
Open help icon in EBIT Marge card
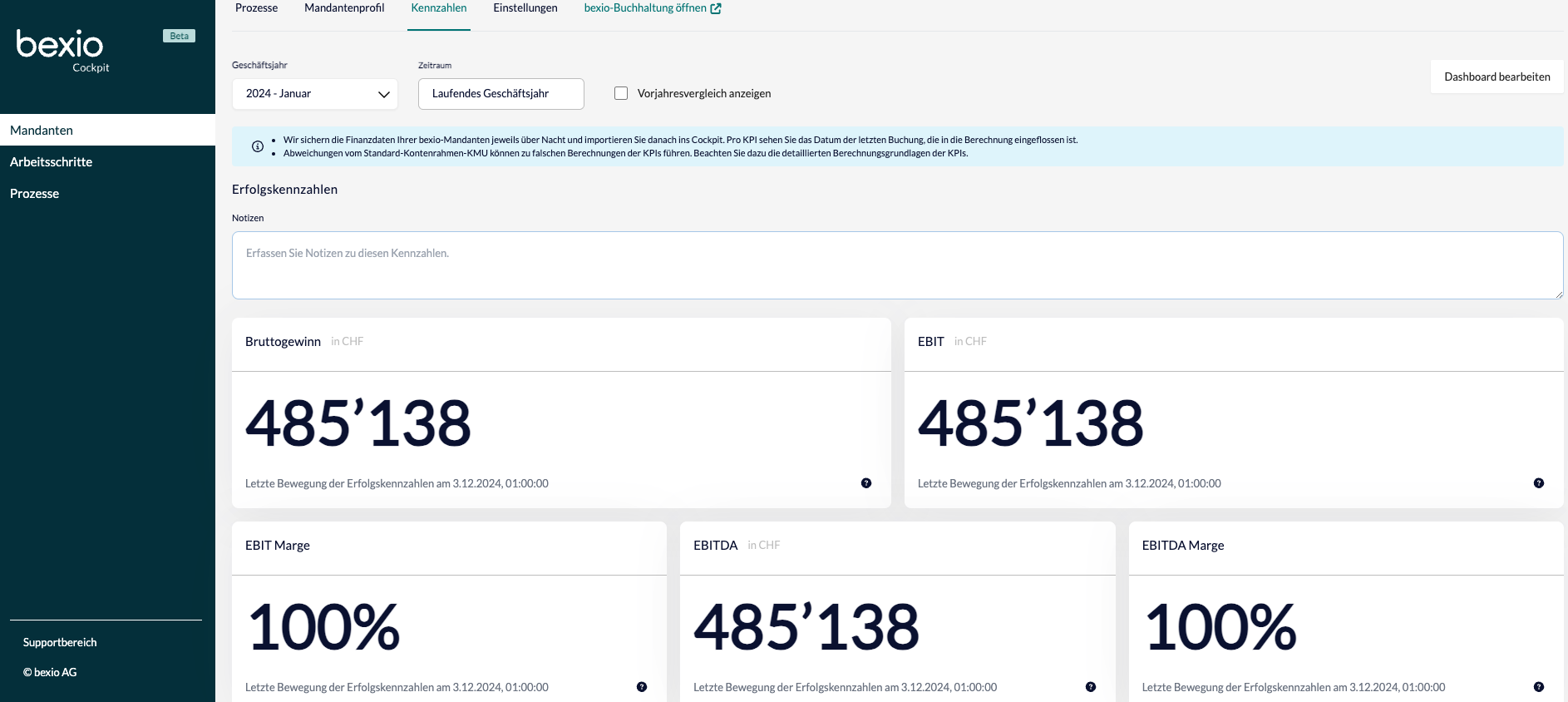tap(641, 687)
